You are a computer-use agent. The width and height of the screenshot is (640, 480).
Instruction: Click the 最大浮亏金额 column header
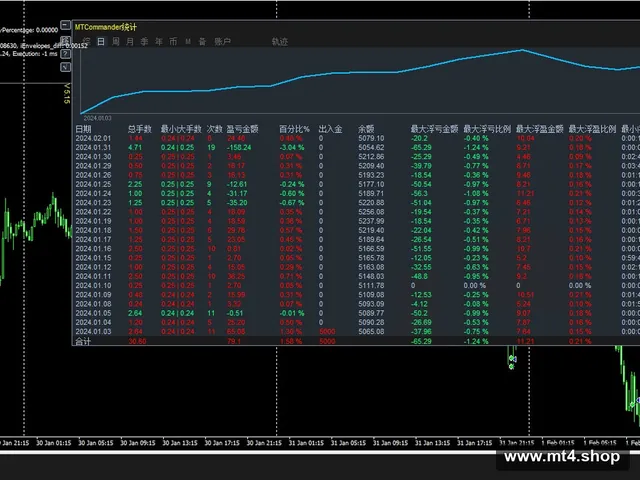coord(434,129)
